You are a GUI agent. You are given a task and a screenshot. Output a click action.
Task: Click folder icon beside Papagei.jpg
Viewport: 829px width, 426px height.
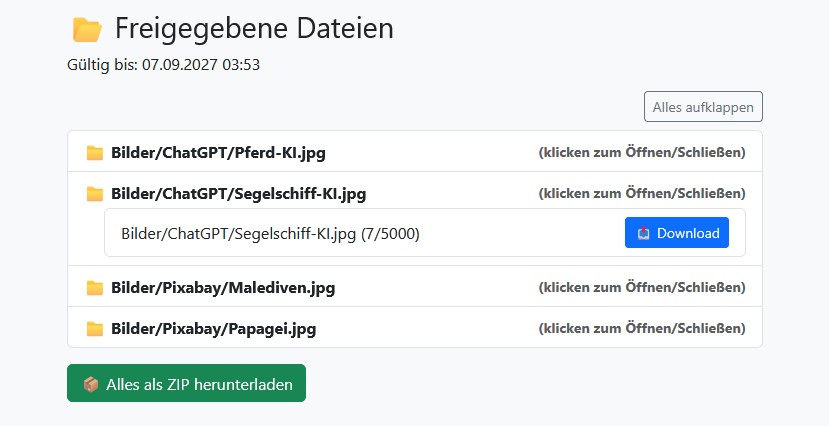tap(95, 328)
